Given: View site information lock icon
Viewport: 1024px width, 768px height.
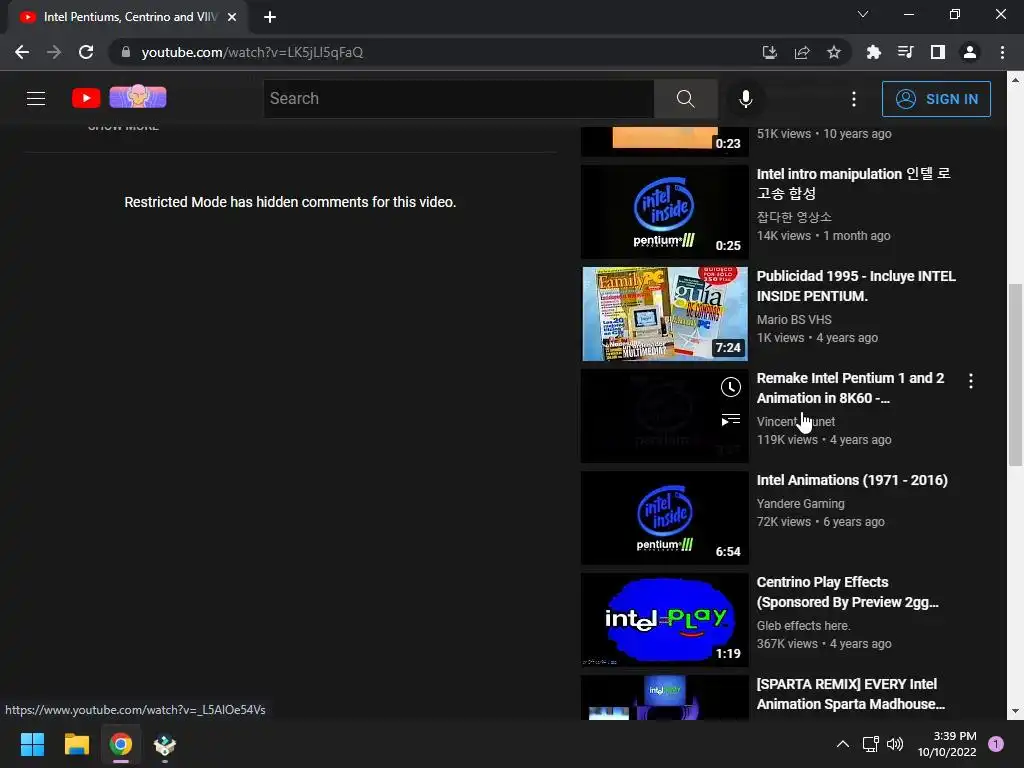Looking at the screenshot, I should coord(126,52).
